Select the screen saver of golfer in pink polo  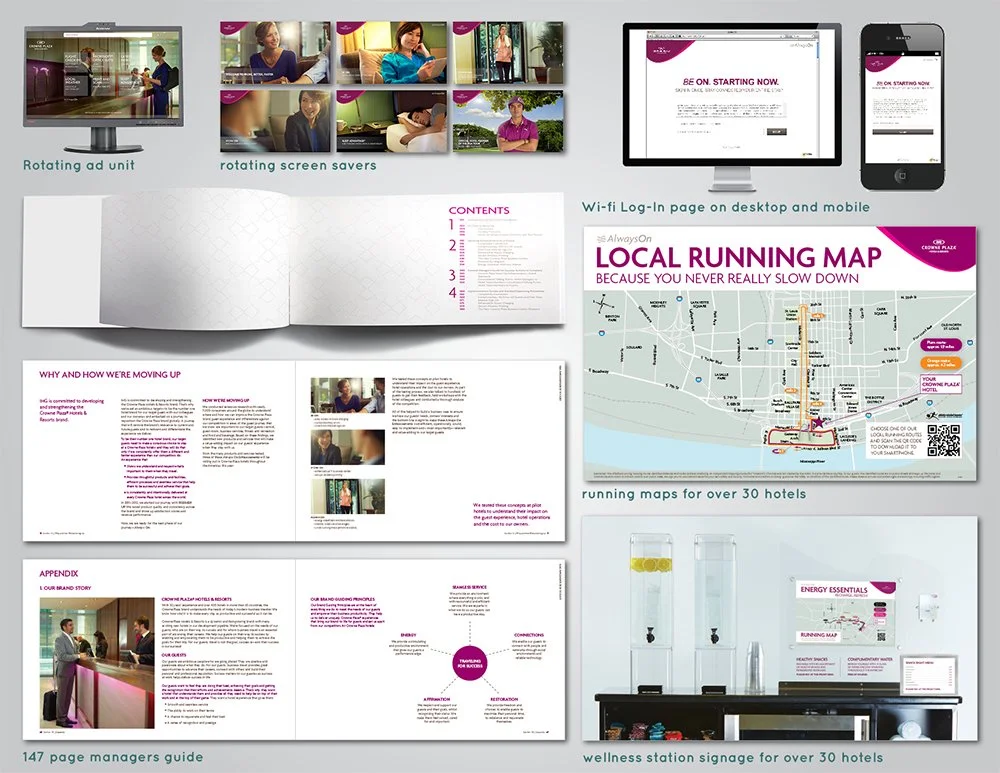pyautogui.click(x=508, y=121)
